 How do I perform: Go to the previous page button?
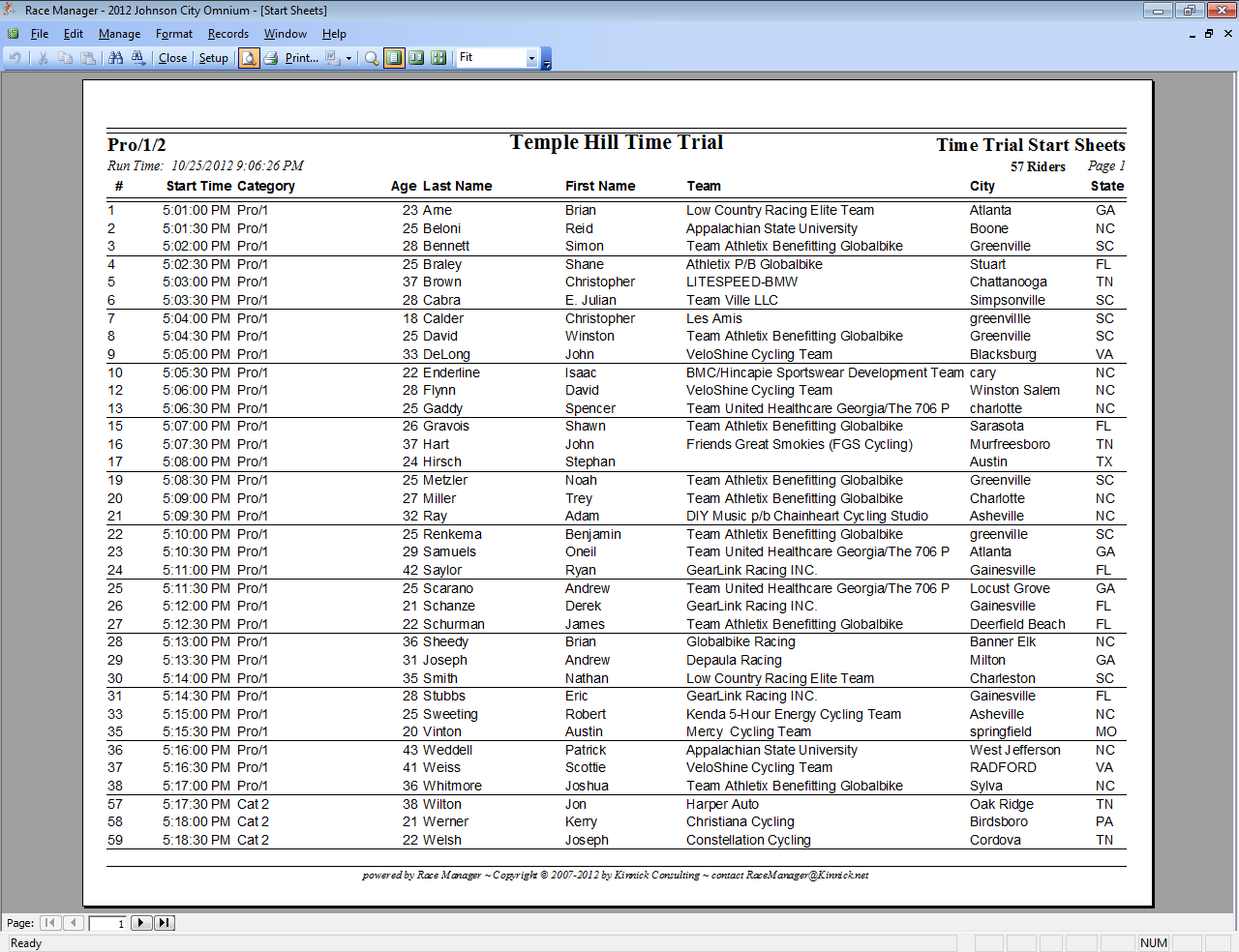coord(74,923)
